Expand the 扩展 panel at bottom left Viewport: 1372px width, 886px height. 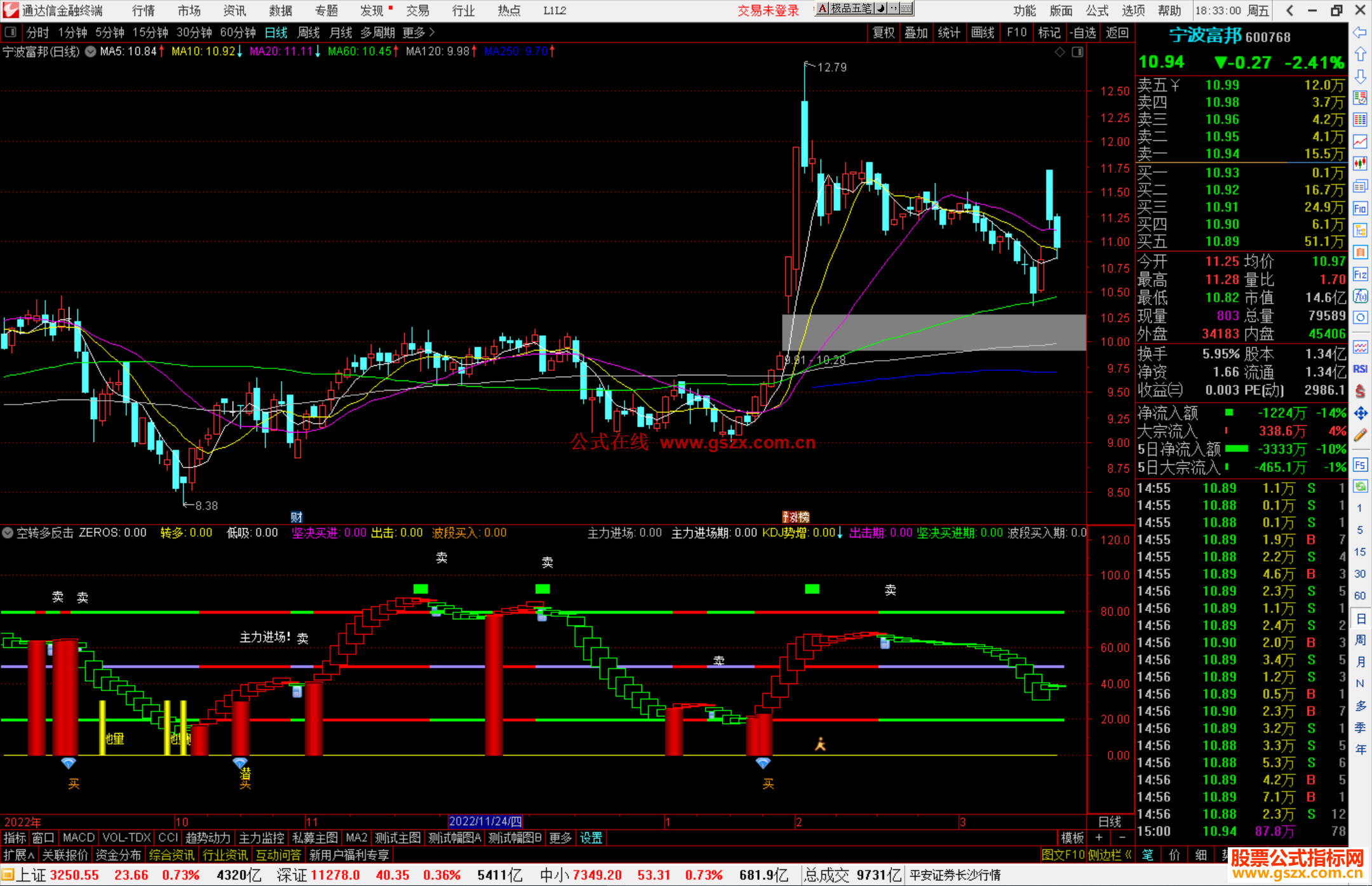tap(19, 855)
